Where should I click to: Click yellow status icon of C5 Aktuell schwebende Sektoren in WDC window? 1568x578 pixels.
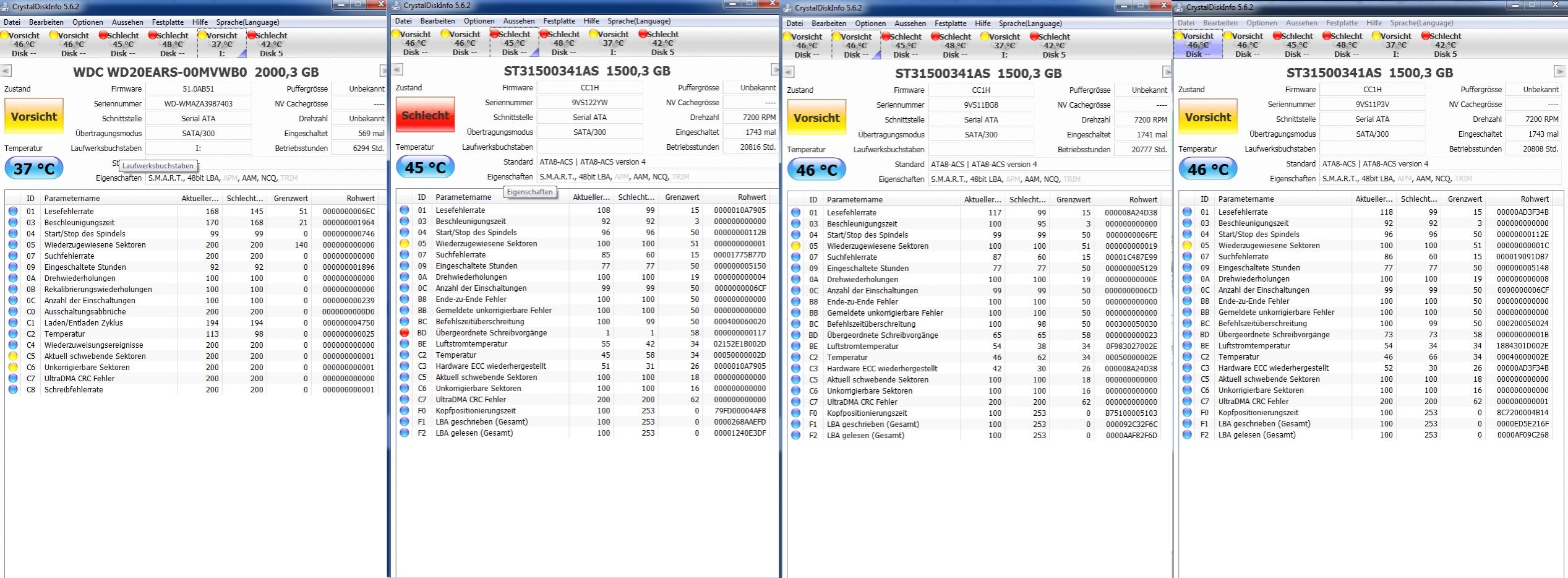[x=13, y=356]
